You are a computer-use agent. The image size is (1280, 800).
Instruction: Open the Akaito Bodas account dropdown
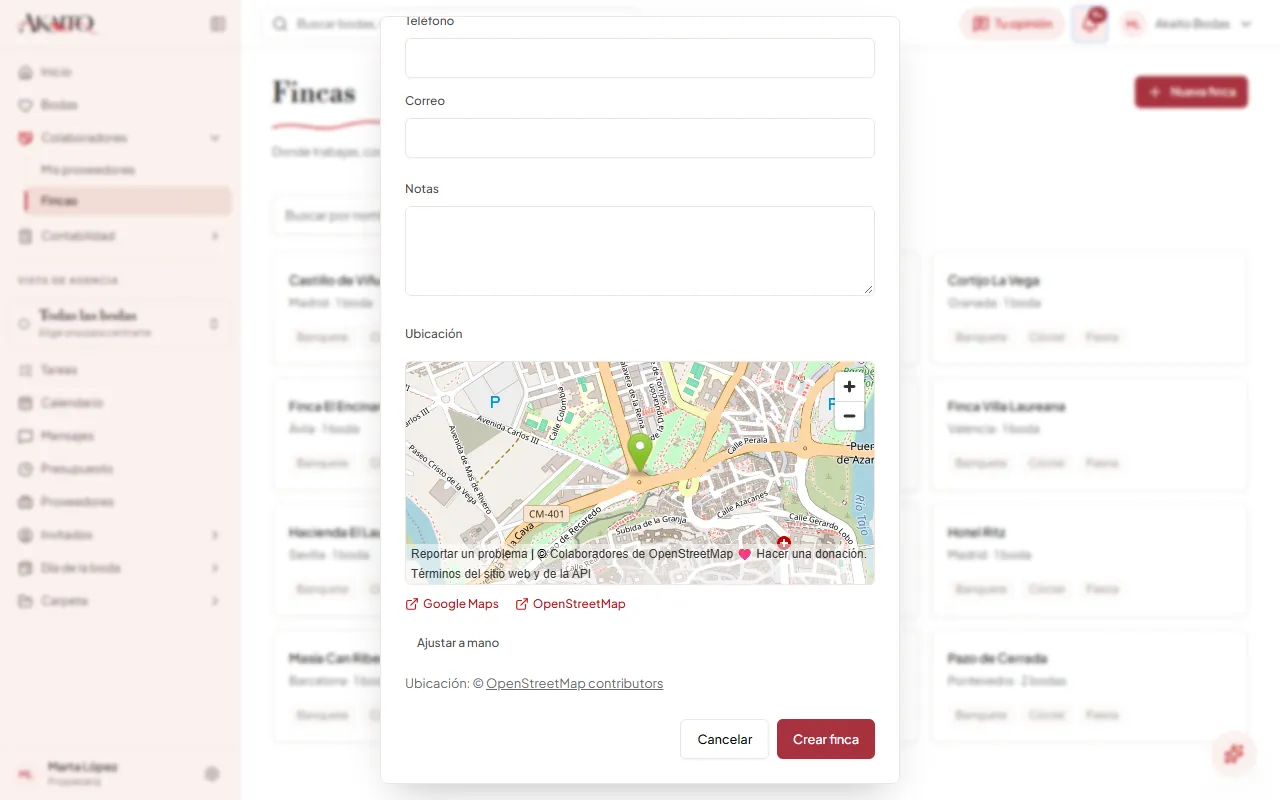click(1188, 24)
